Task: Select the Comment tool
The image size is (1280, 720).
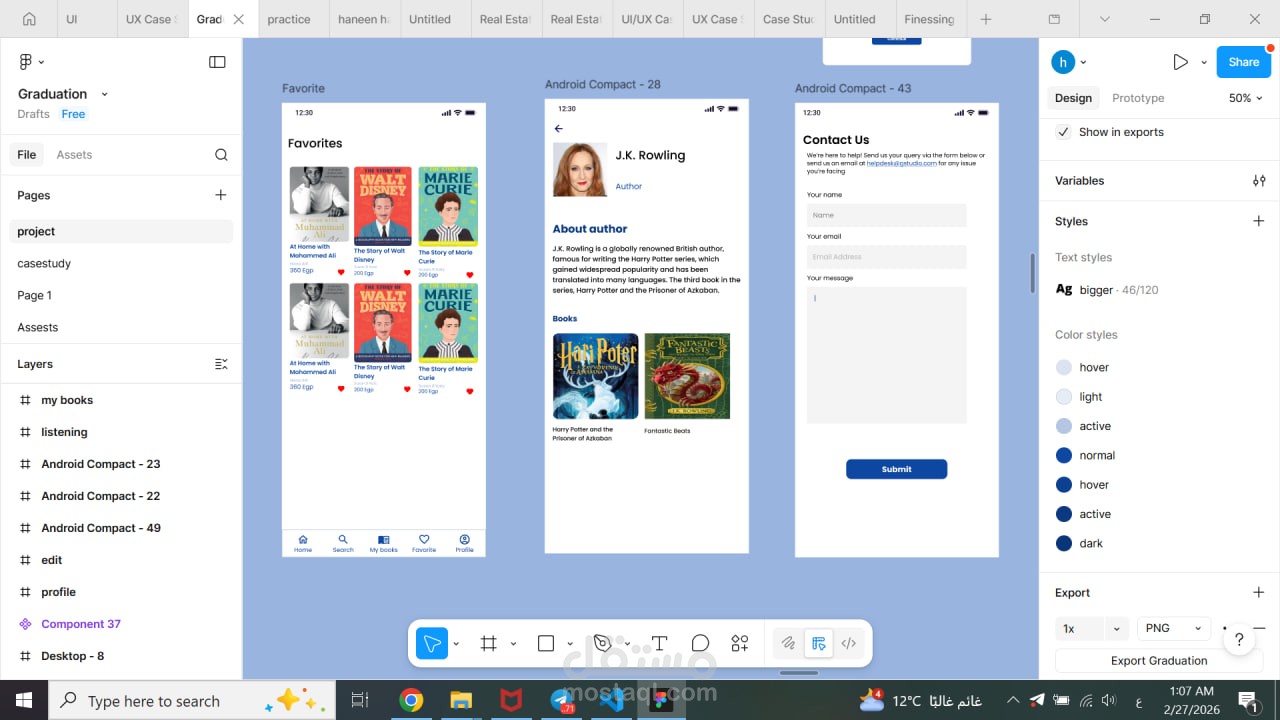Action: tap(700, 643)
